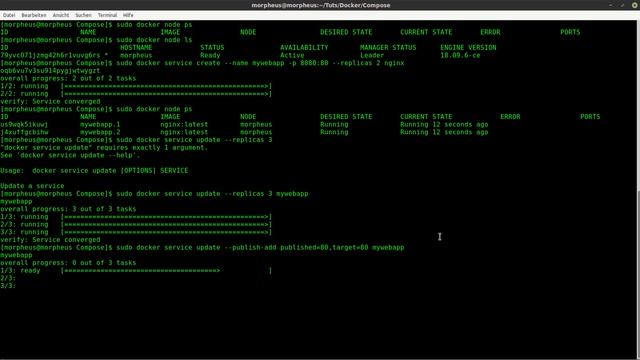This screenshot has height=360, width=640.
Task: Open the Datei menu
Action: point(9,15)
